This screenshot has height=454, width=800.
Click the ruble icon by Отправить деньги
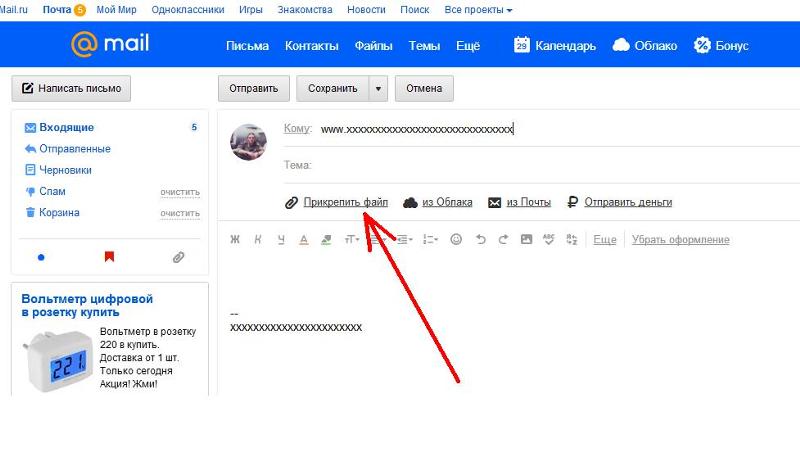[572, 203]
